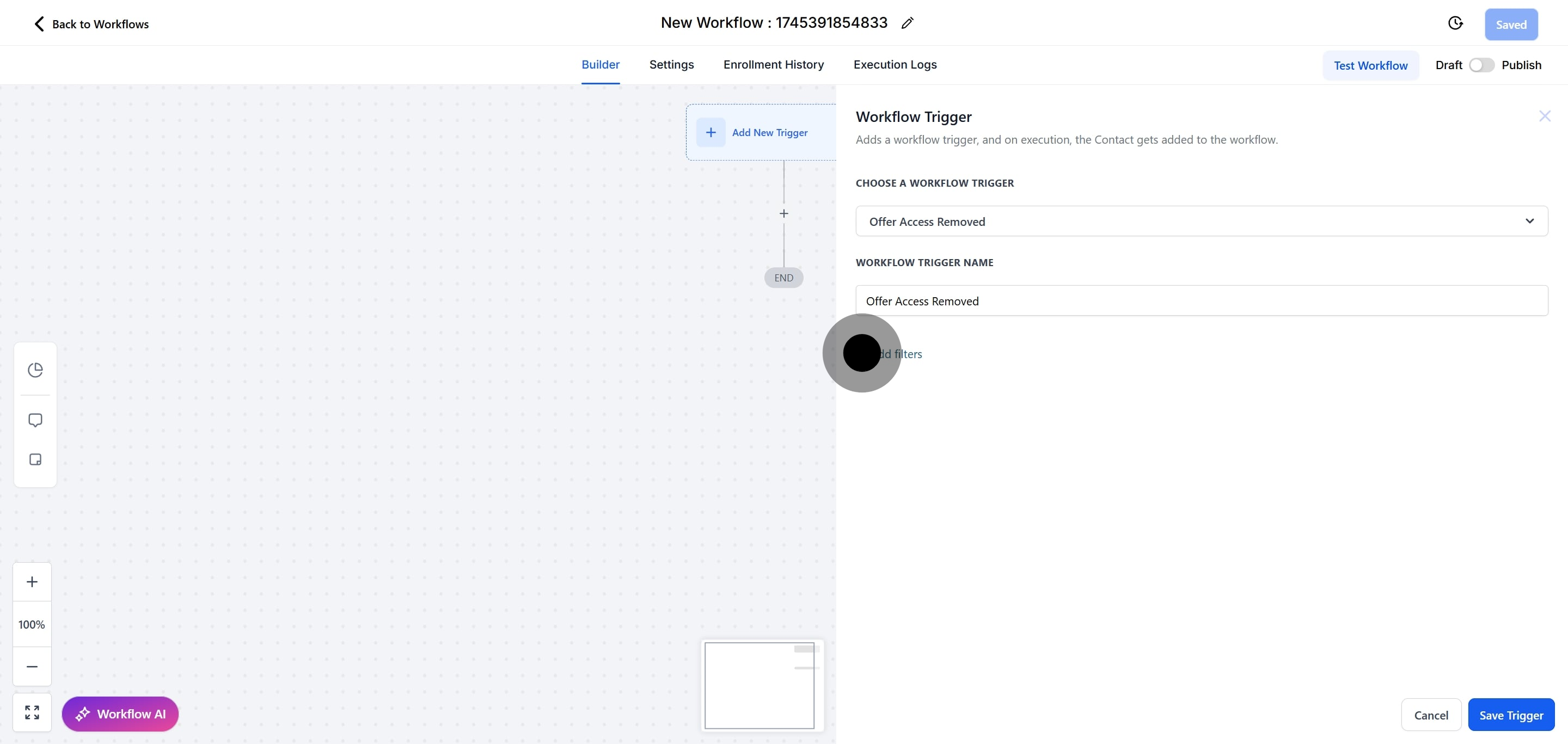Add a sticky note icon

35,459
